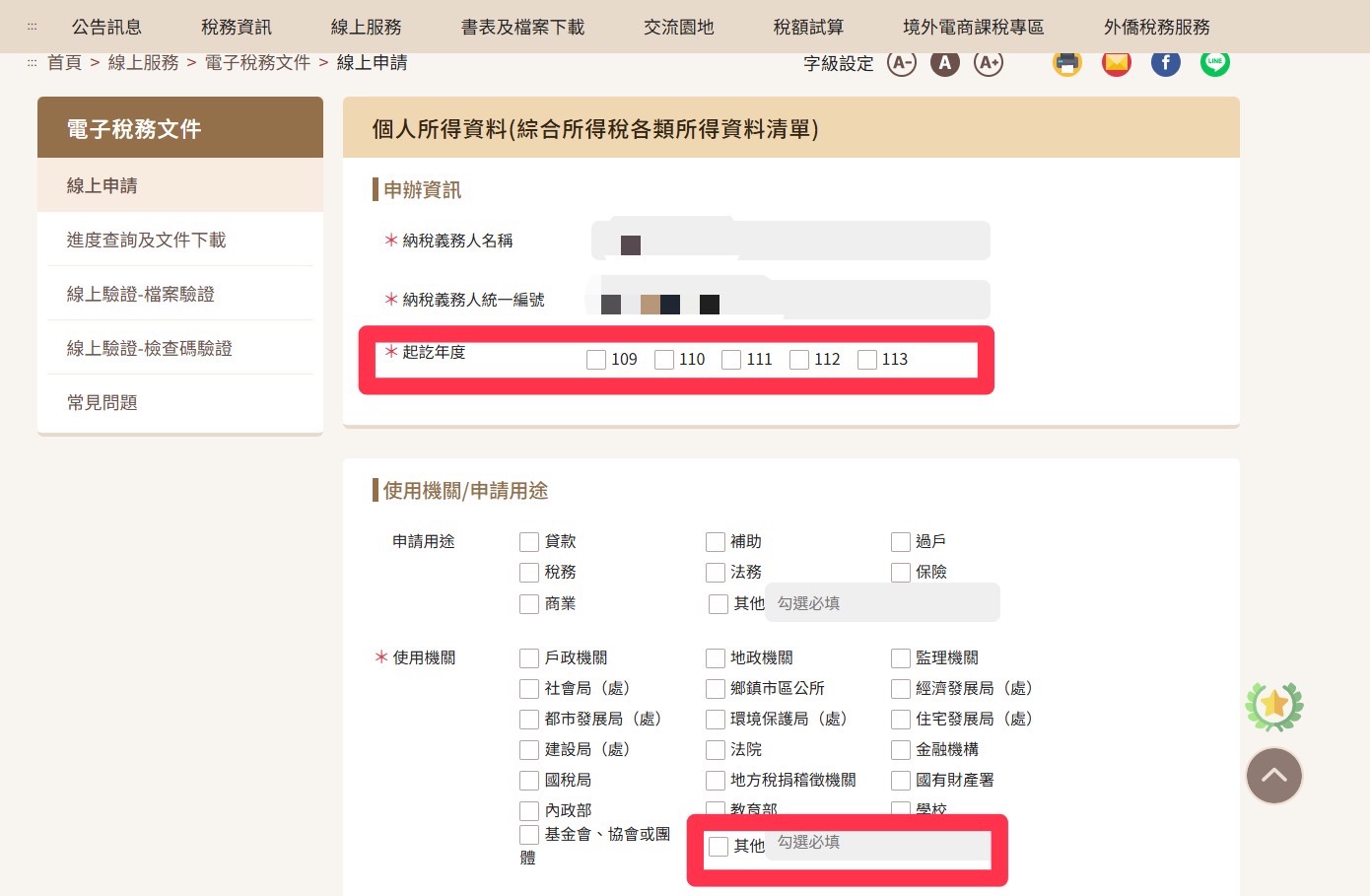Screen dimensions: 1370x896
Task: Expand the 稅務資訊 navigation menu
Action: coord(236,27)
